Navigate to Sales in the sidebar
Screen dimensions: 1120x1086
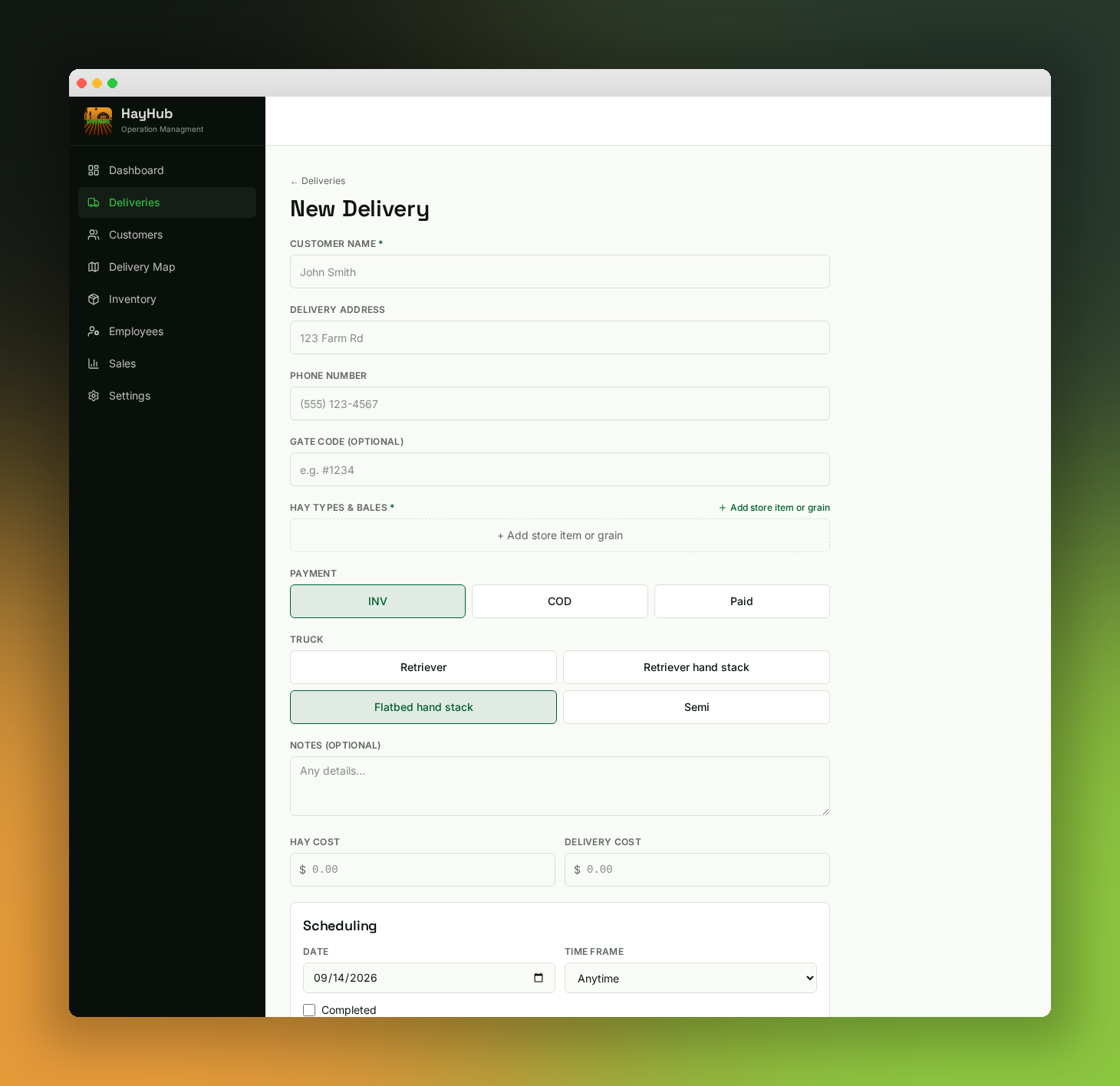point(167,364)
